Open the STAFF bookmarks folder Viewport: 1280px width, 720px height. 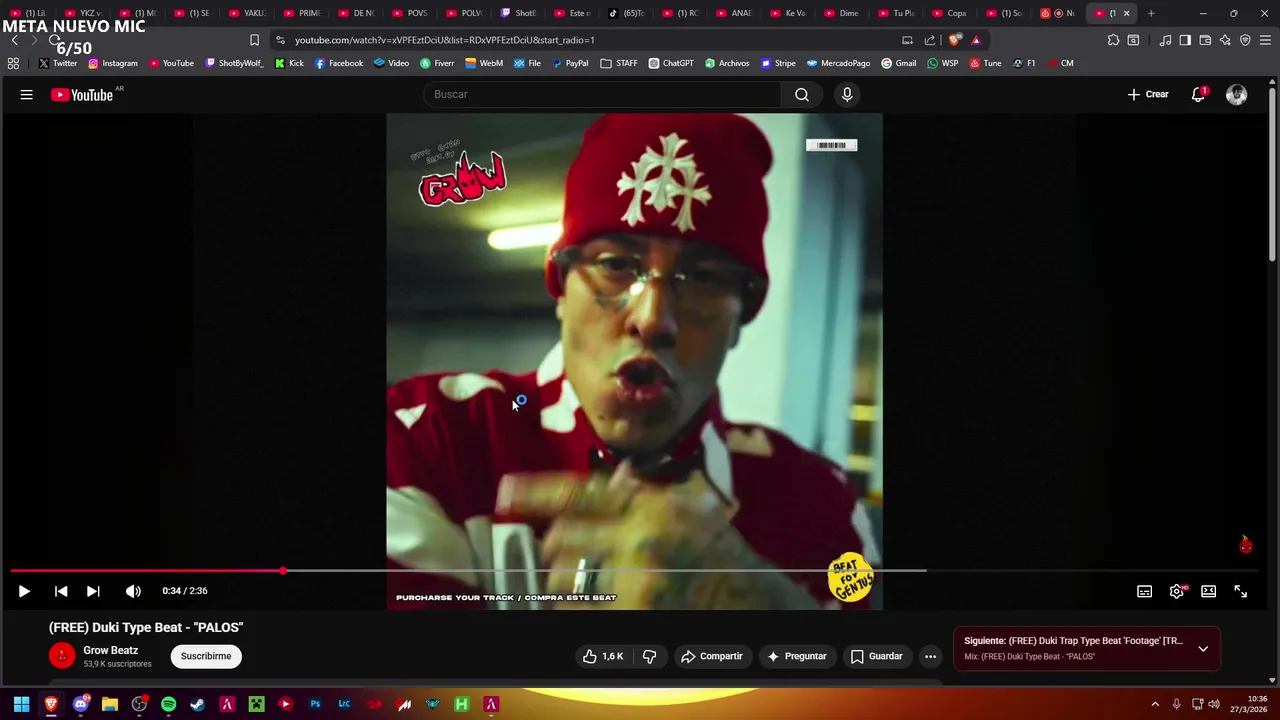tap(619, 63)
